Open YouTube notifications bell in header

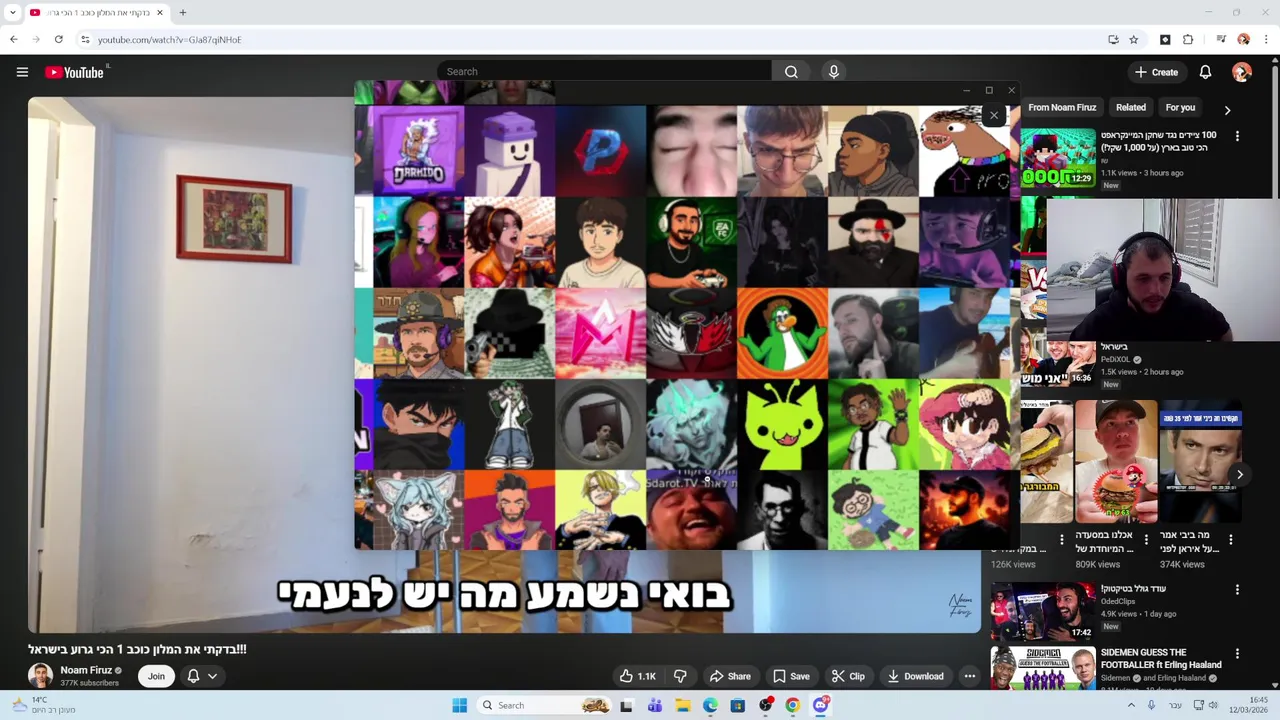coord(1205,72)
